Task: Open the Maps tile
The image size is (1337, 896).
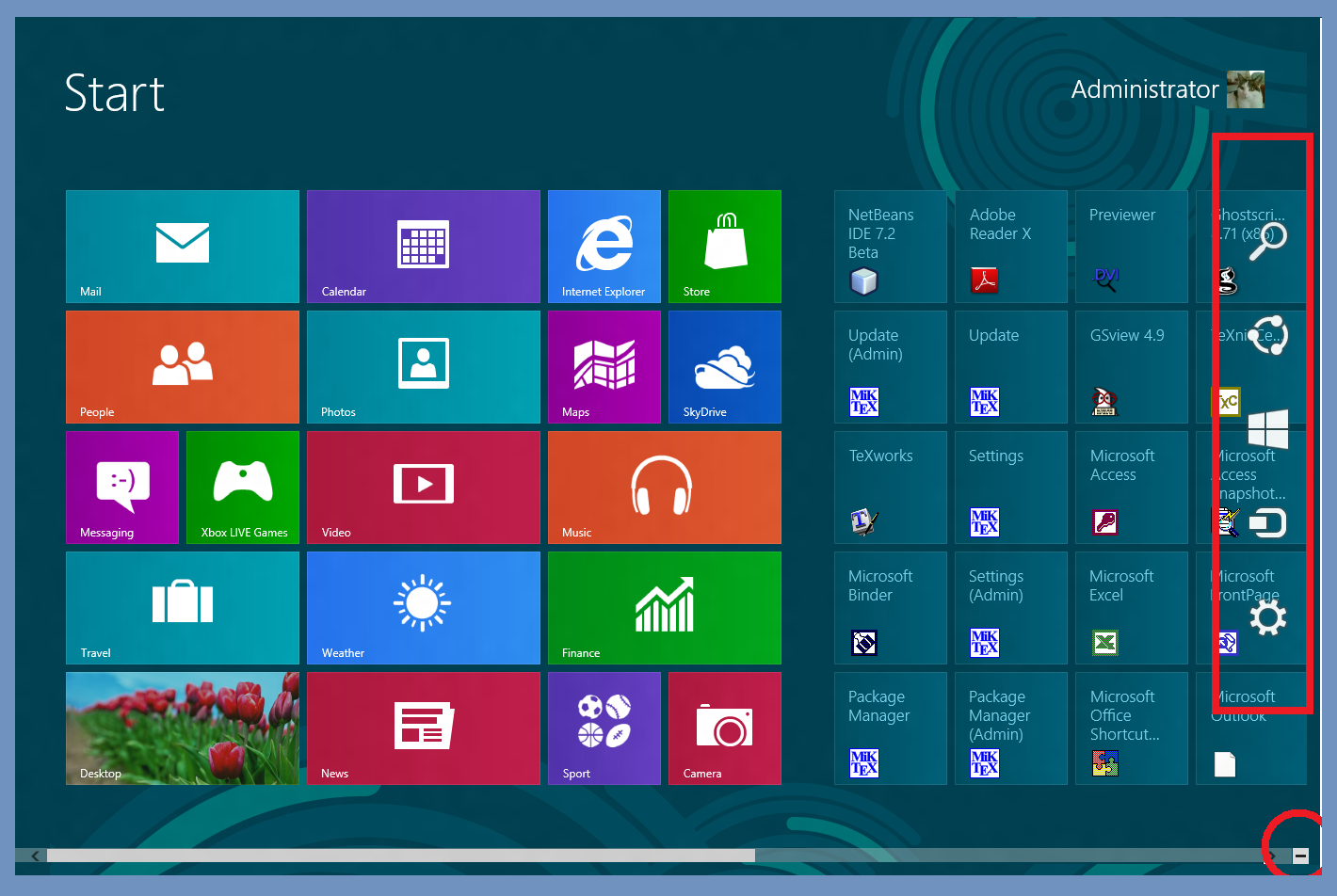Action: pyautogui.click(x=604, y=367)
